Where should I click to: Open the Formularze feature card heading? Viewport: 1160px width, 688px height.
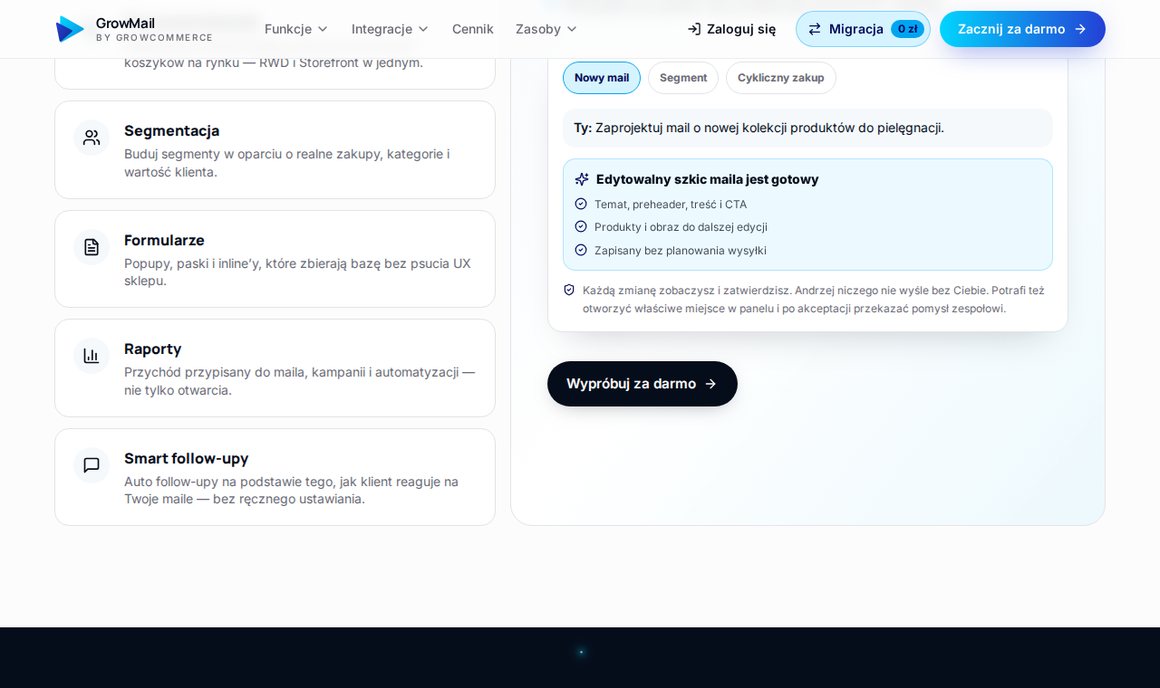(x=164, y=240)
